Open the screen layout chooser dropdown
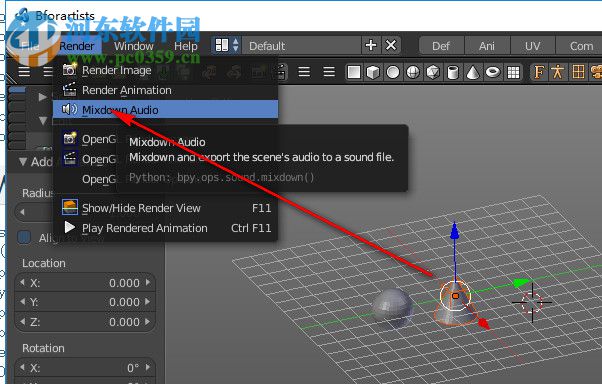602x384 pixels. point(227,45)
